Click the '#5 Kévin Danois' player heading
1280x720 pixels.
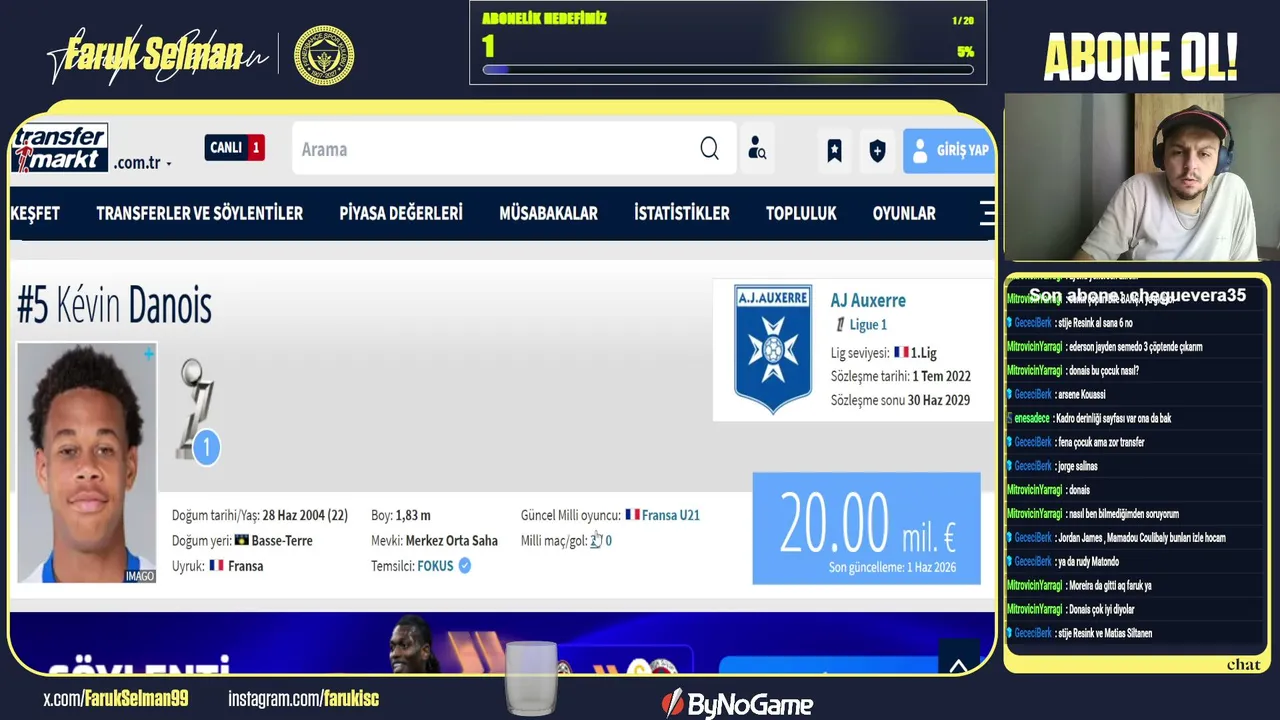tap(114, 305)
